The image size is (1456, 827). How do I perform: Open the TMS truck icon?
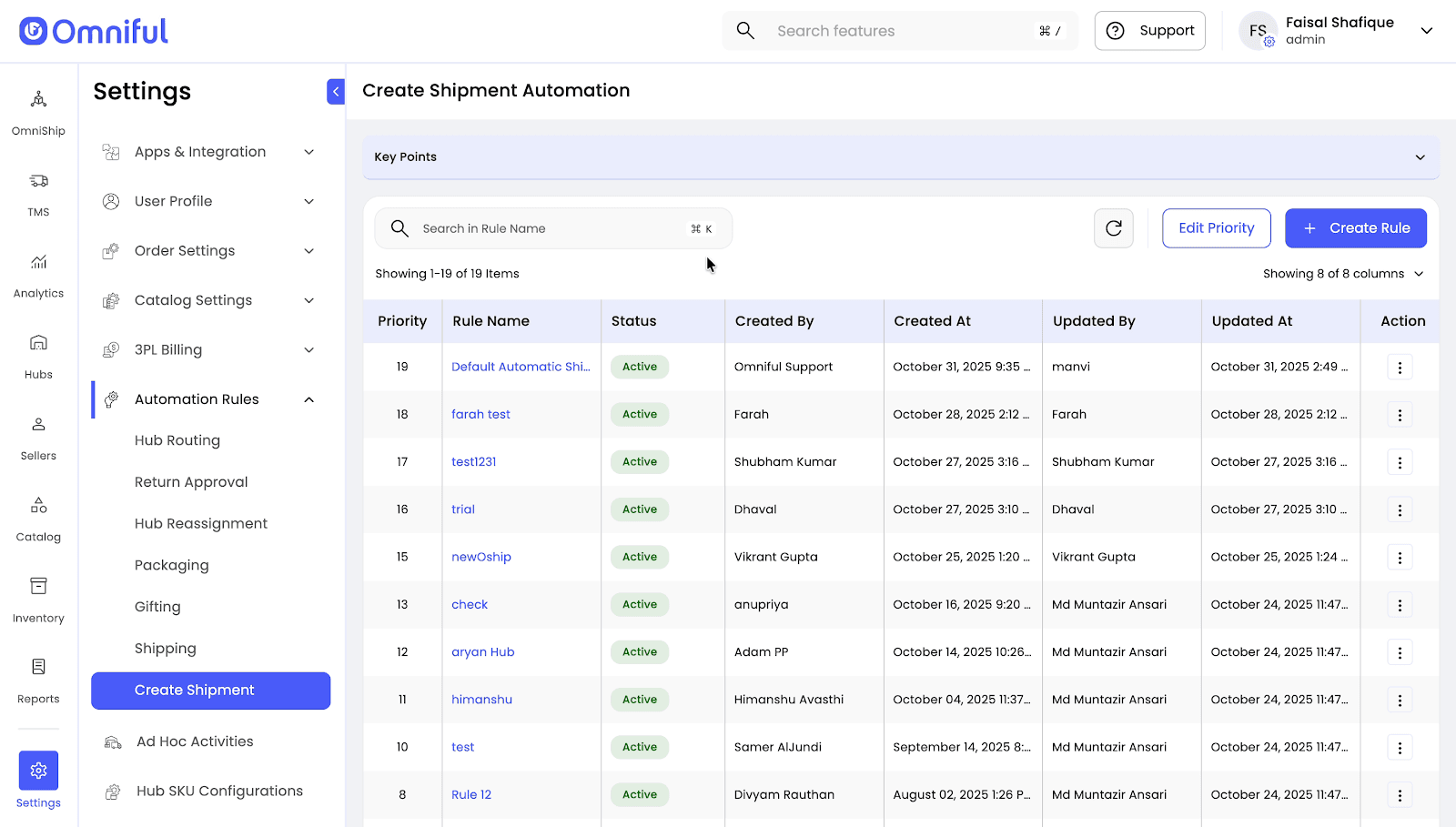pos(38,193)
